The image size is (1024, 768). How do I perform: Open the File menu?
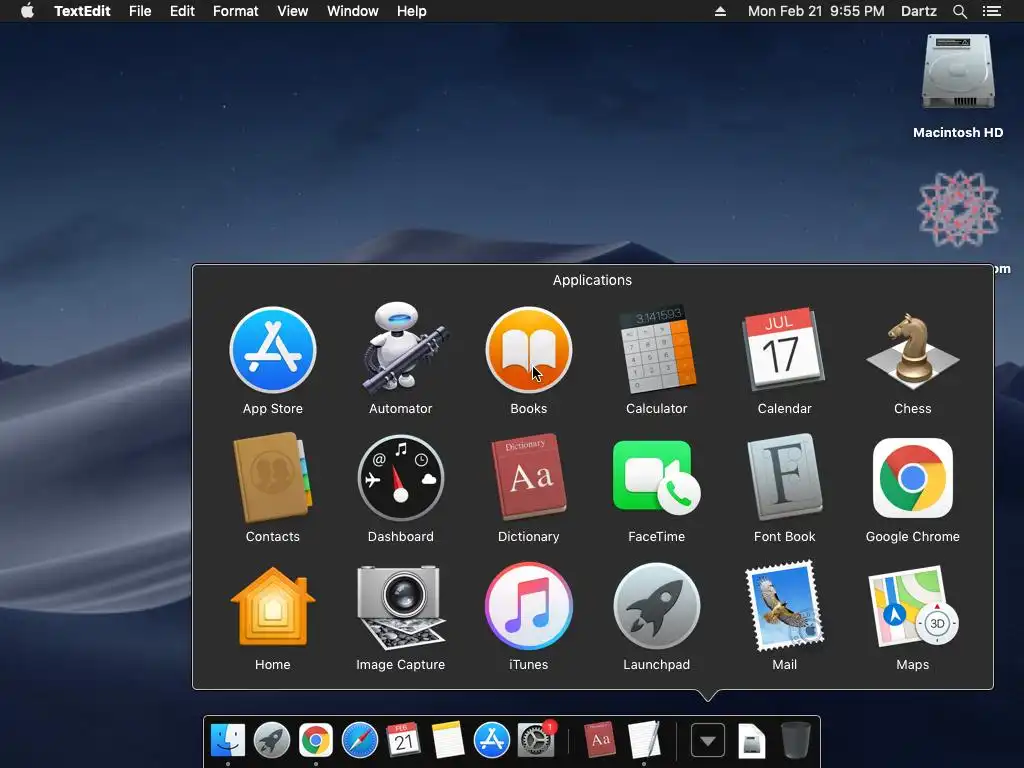coord(140,11)
